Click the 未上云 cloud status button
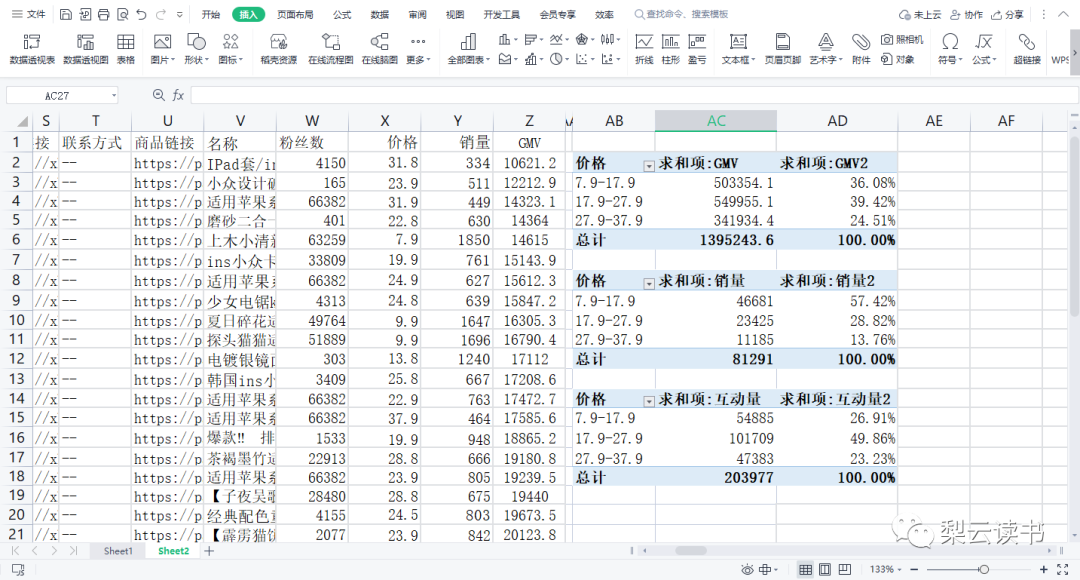 [x=920, y=14]
